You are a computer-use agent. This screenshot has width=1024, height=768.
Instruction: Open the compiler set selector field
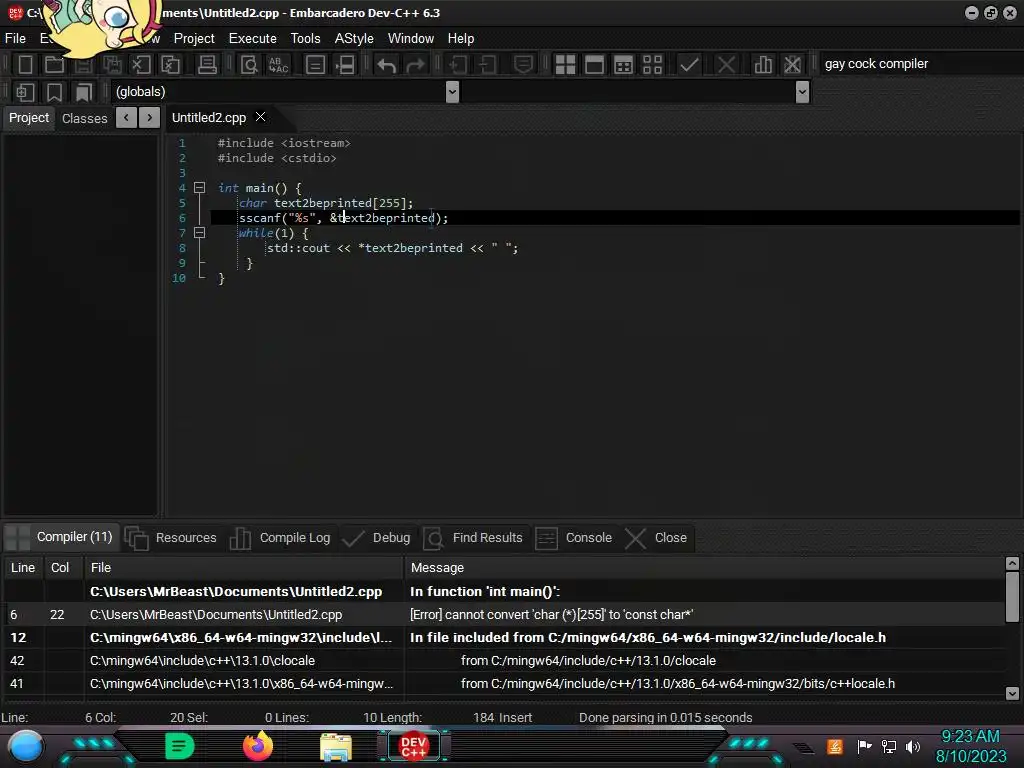[921, 64]
